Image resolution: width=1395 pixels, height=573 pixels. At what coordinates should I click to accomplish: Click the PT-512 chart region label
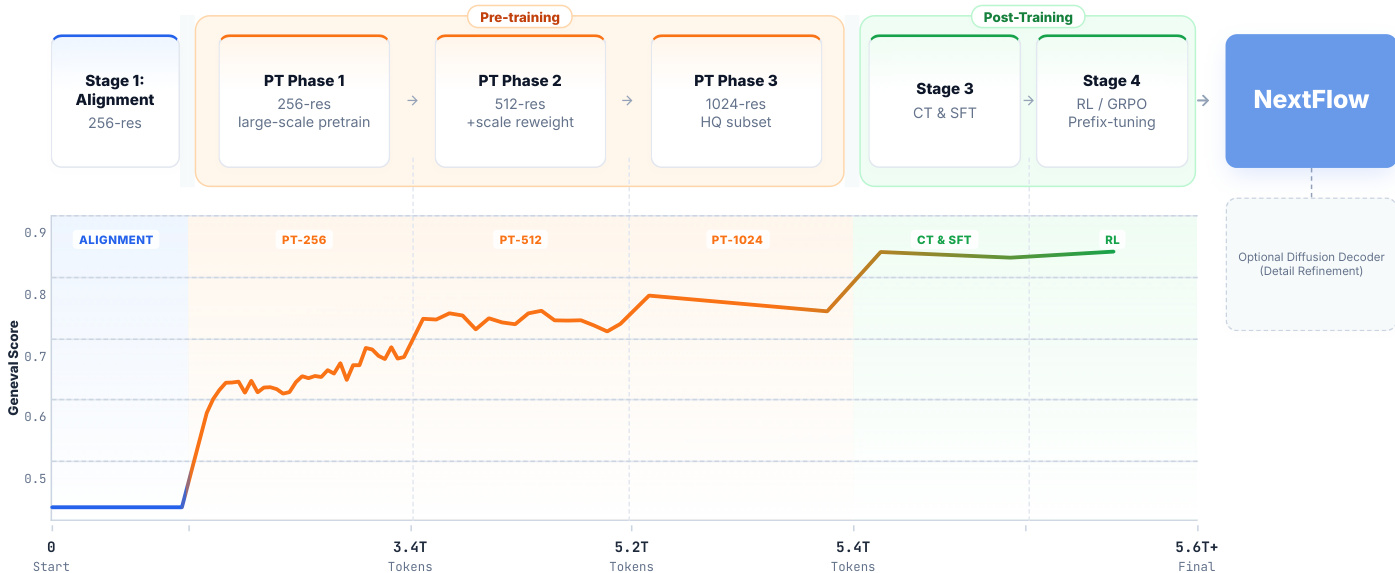coord(521,240)
